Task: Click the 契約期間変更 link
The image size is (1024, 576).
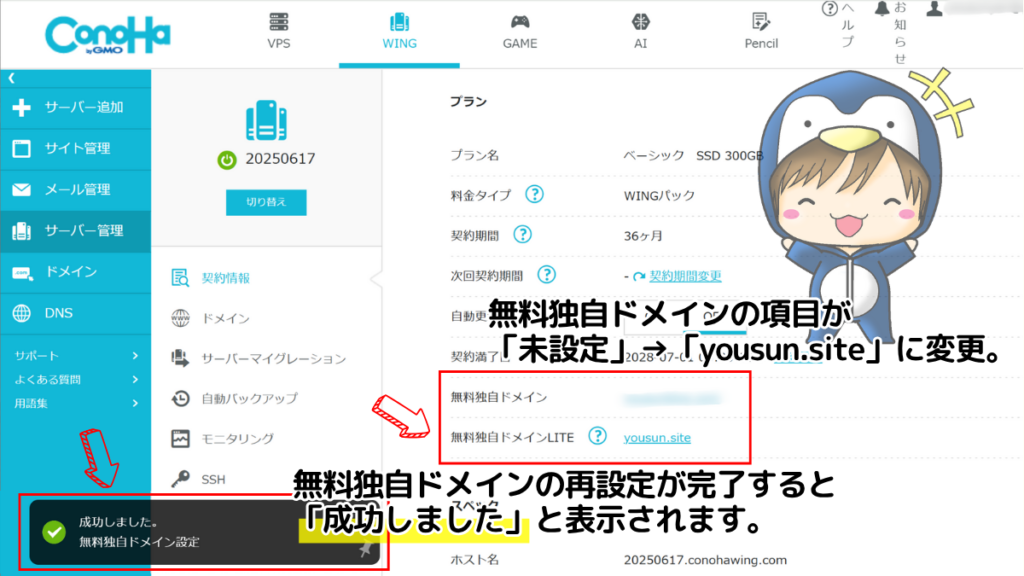Action: pos(685,276)
